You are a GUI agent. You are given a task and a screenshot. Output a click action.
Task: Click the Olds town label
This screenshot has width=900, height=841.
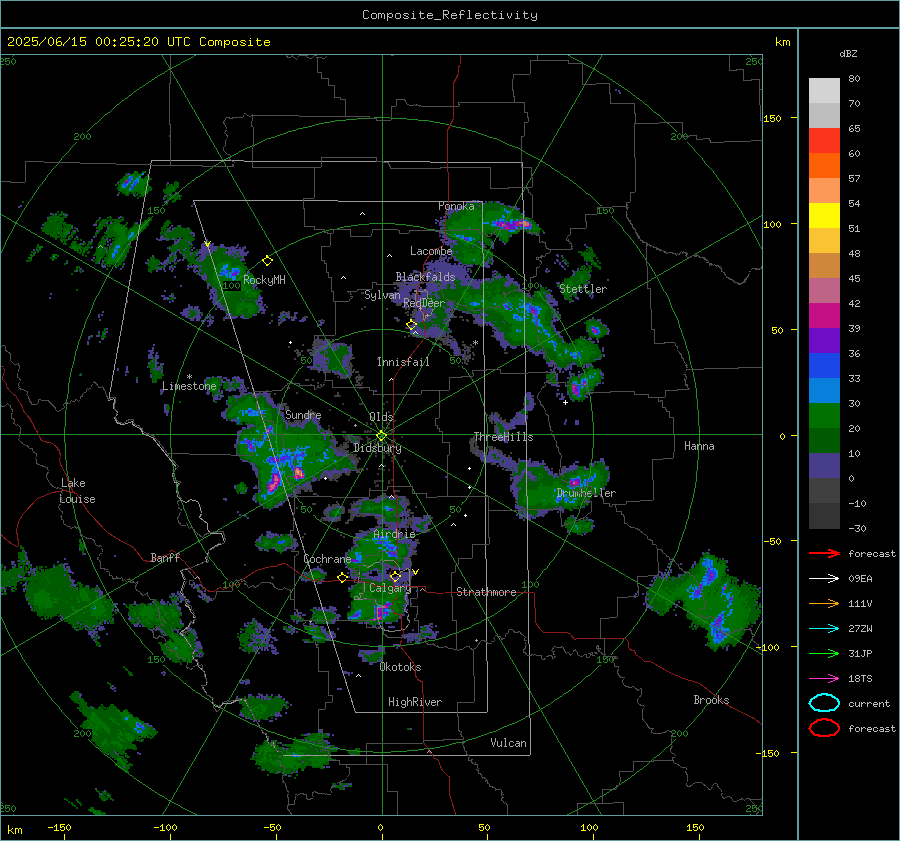click(x=381, y=417)
